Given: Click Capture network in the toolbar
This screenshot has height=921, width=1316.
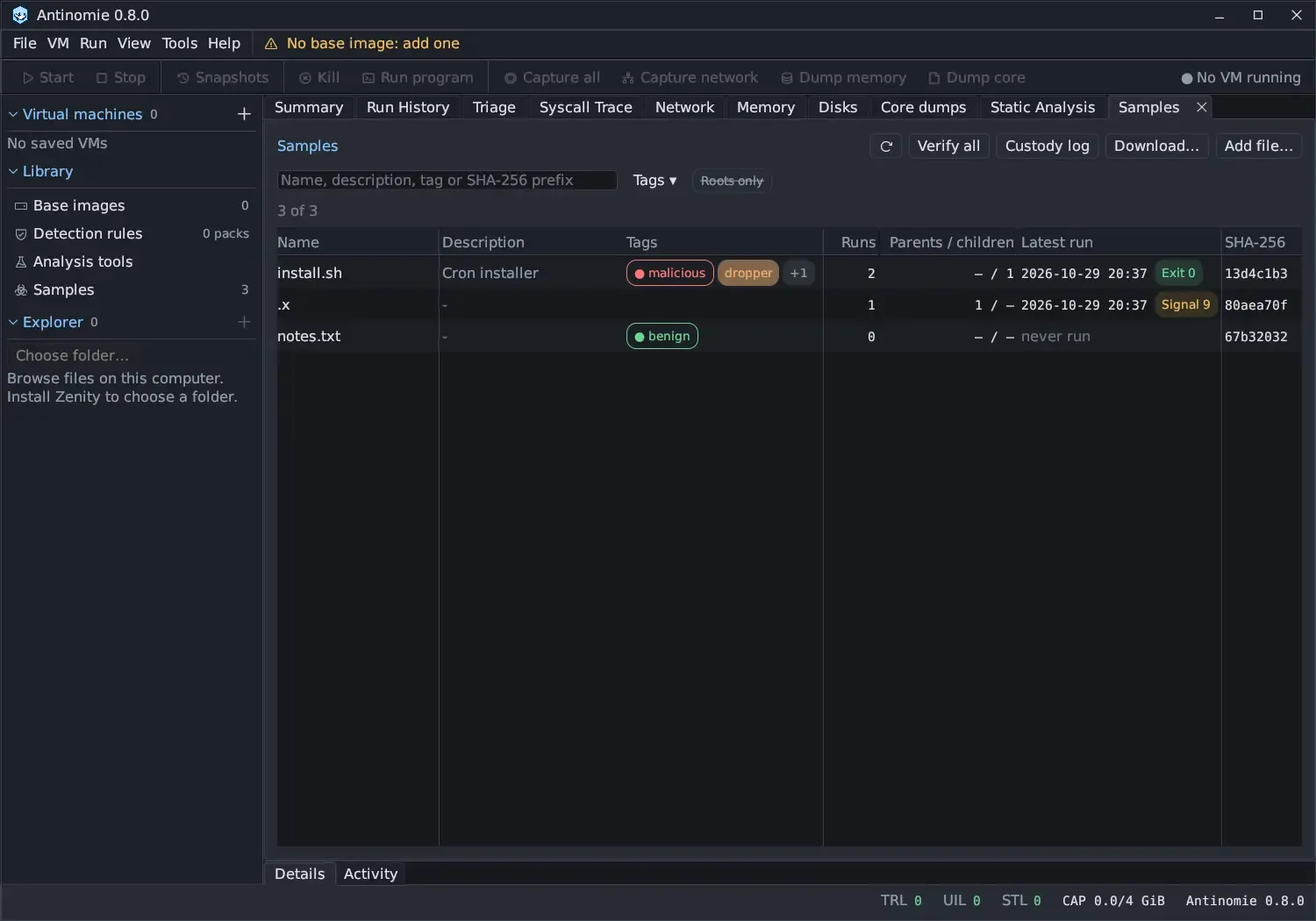Looking at the screenshot, I should tap(690, 77).
